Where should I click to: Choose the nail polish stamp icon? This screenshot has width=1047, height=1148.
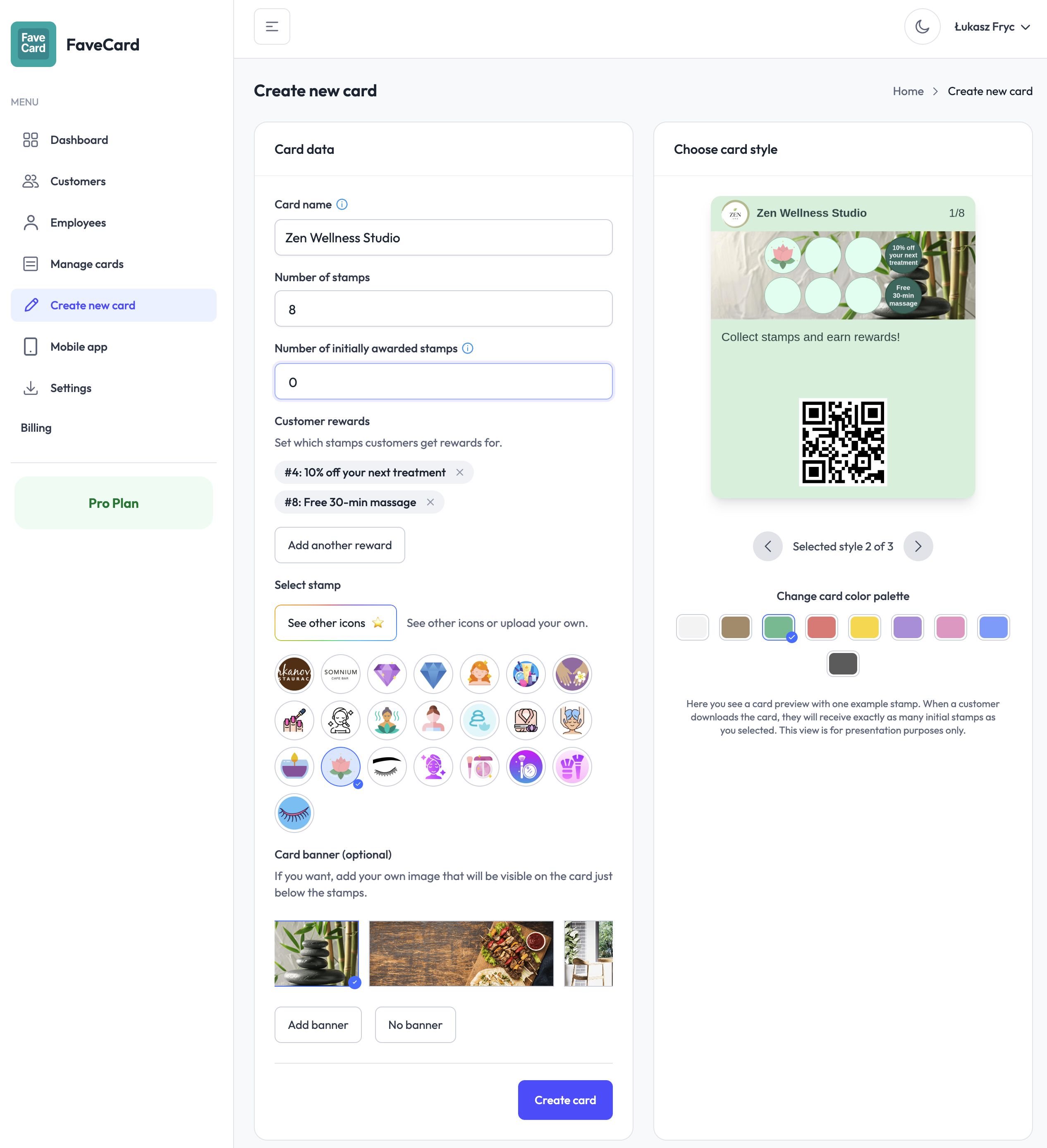pos(294,720)
